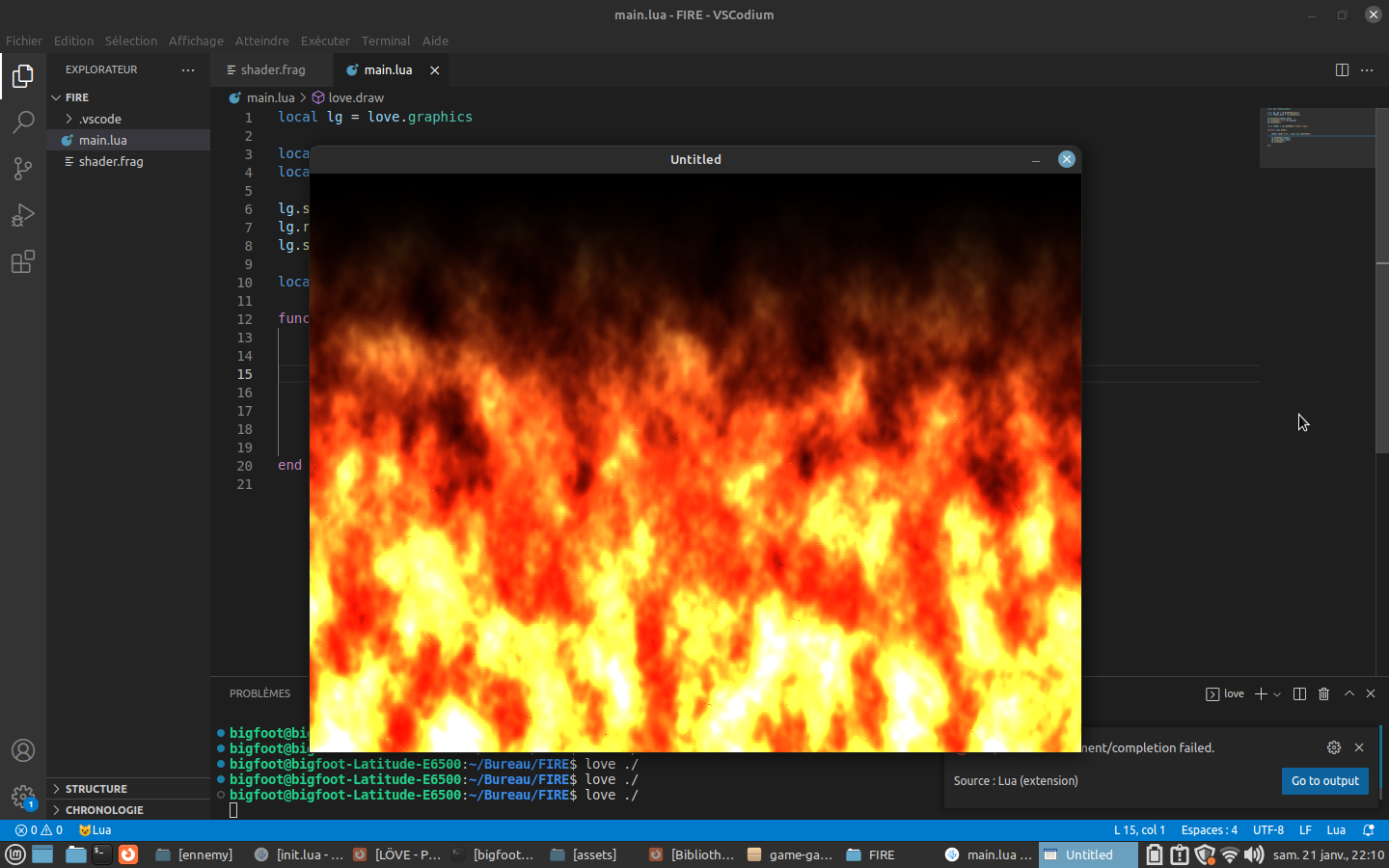Screen dimensions: 1389x868
Task: Open main.lua in explorer tree
Action: (x=128, y=140)
